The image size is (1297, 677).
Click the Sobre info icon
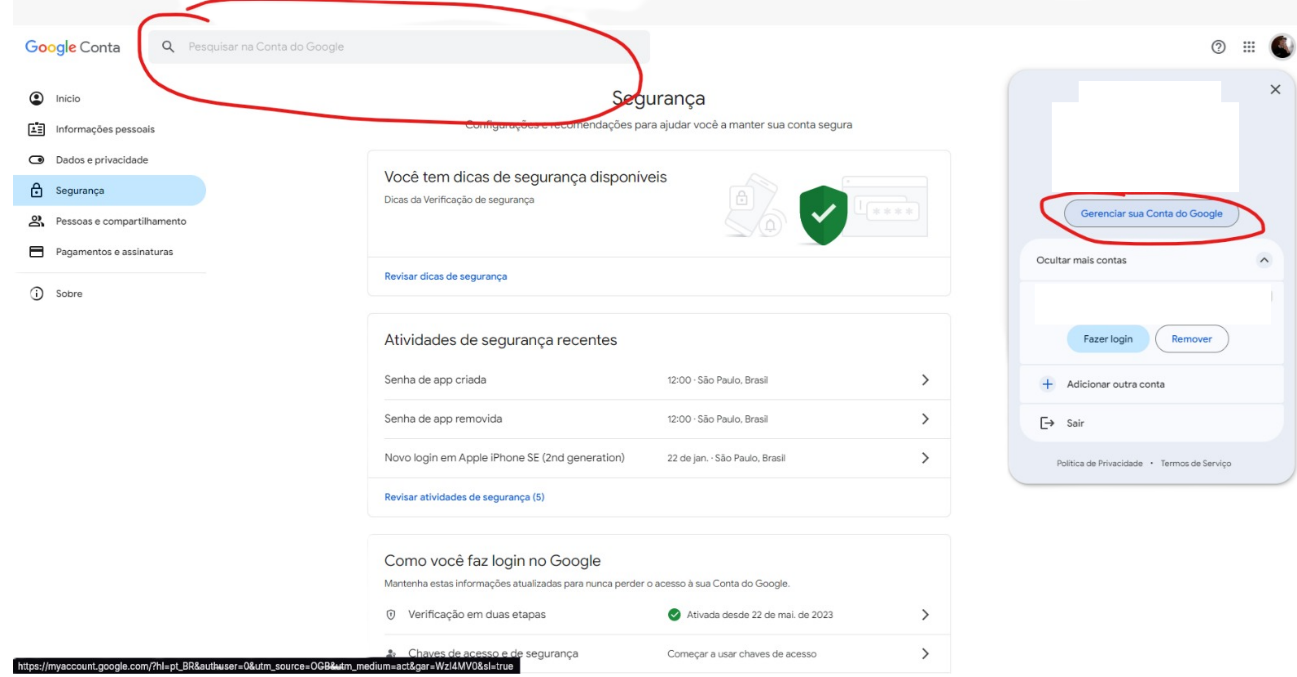point(37,294)
